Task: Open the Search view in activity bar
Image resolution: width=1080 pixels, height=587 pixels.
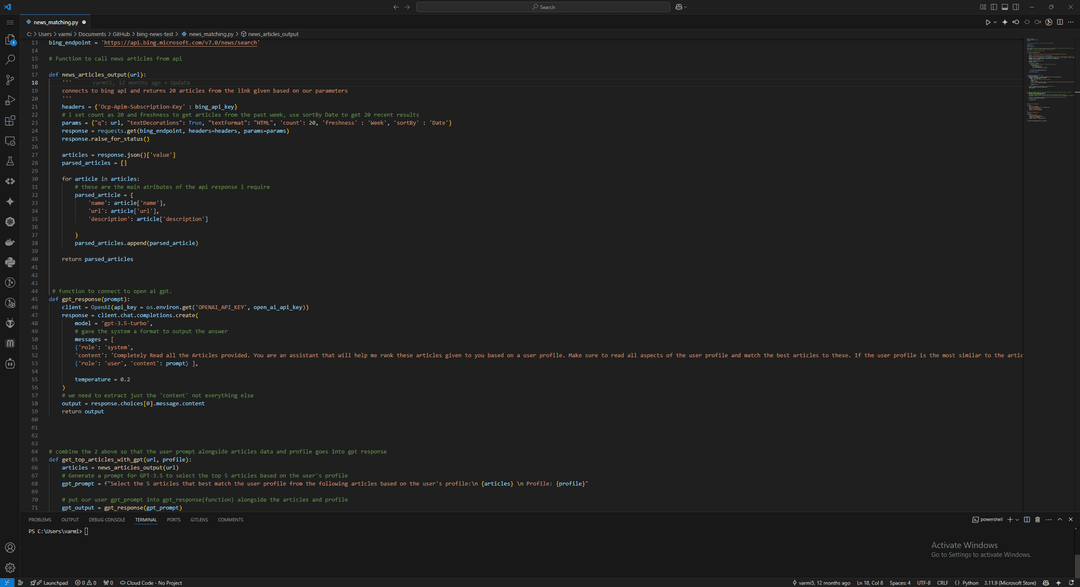Action: [10, 60]
